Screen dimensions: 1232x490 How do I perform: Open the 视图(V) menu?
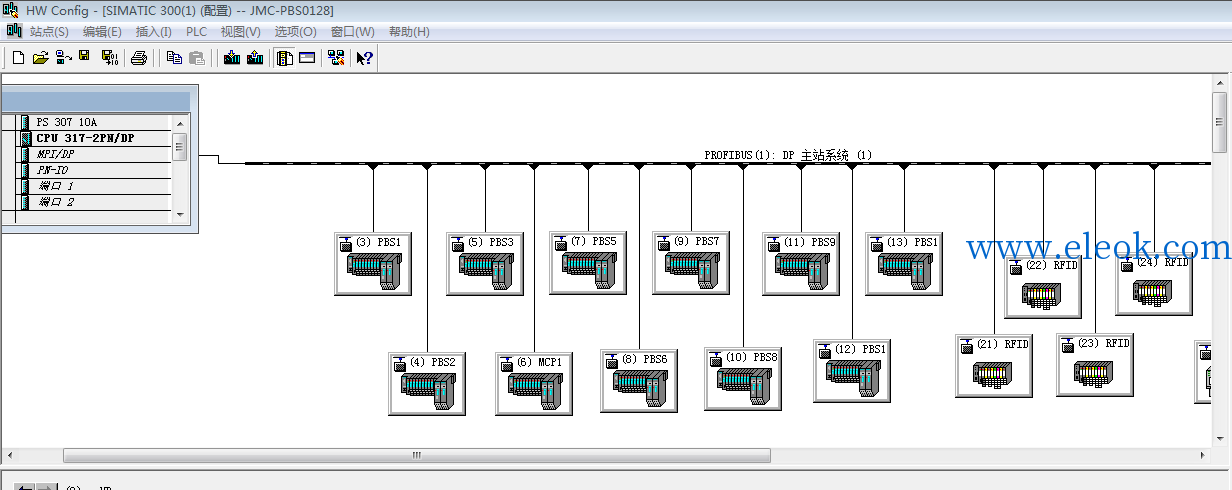pos(240,32)
